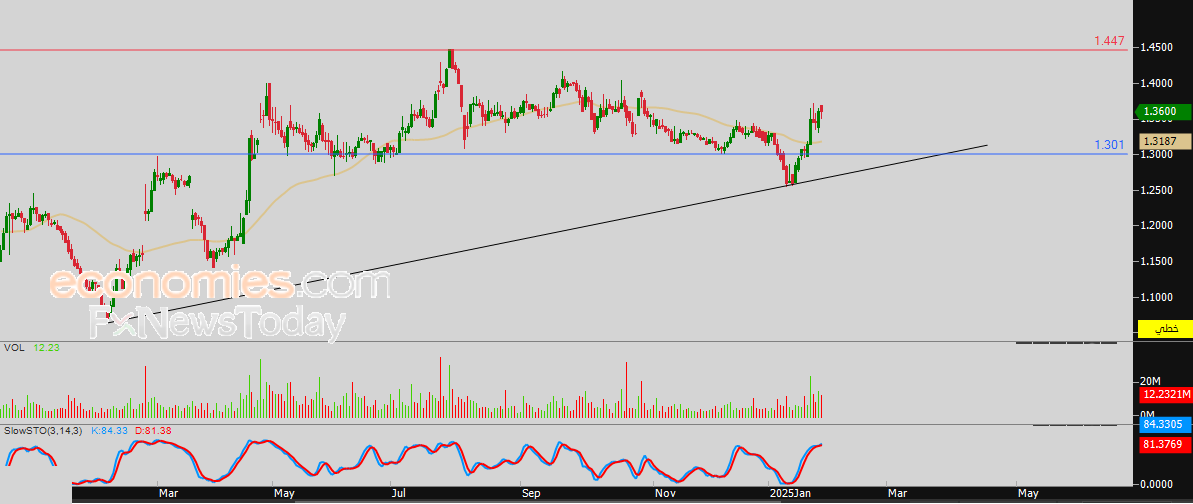The image size is (1193, 504).
Task: Select the blue horizontal support line
Action: click(x=563, y=155)
